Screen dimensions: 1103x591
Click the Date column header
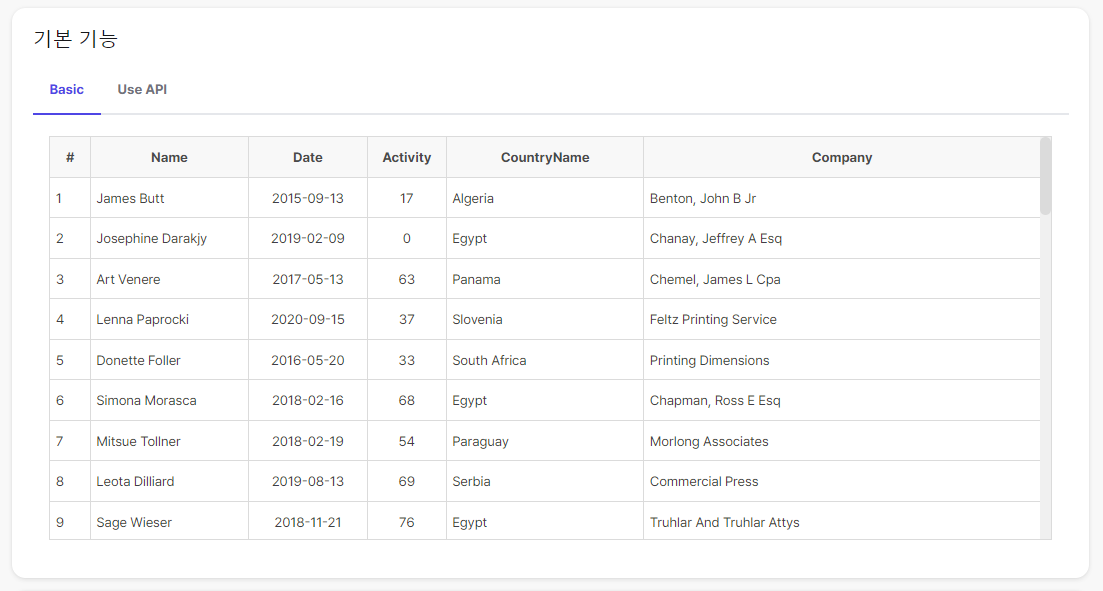pyautogui.click(x=308, y=158)
